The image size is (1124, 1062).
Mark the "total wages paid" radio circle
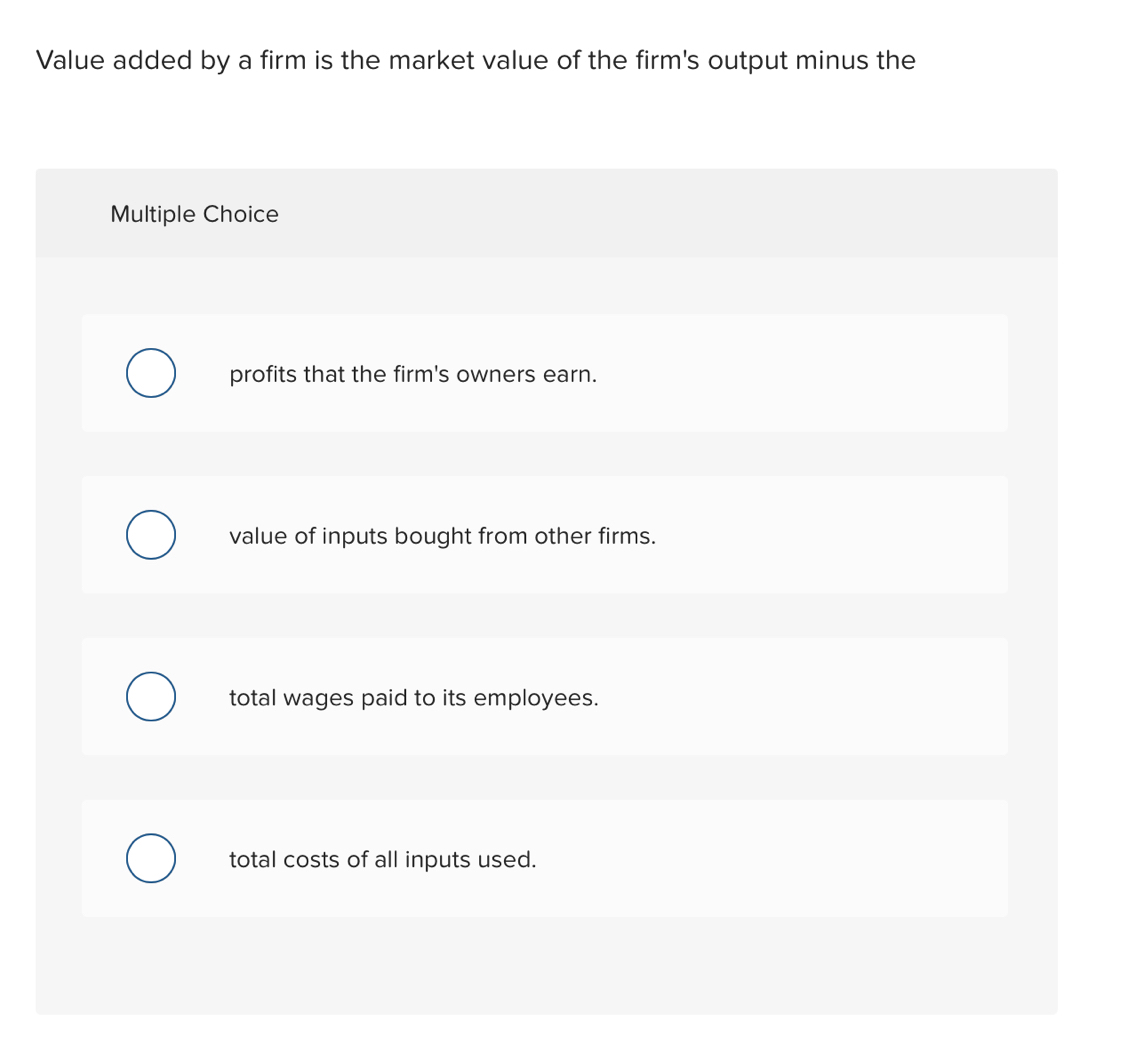coord(151,697)
